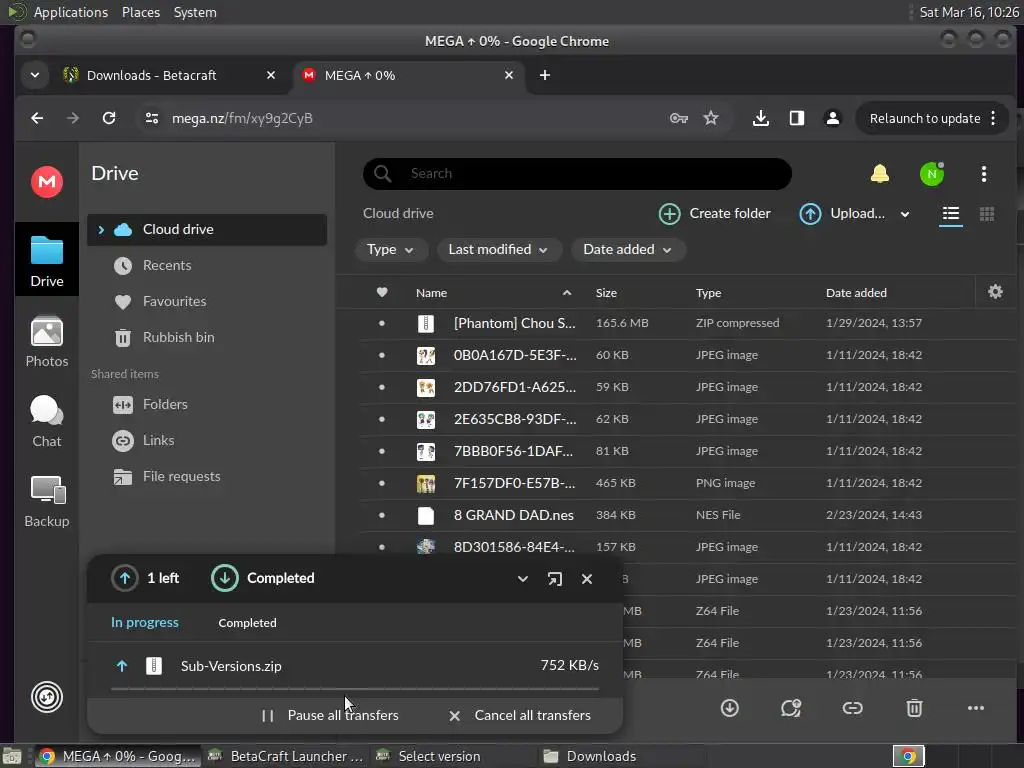1024x768 pixels.
Task: Collapse the transfers panel with chevron
Action: click(x=522, y=579)
